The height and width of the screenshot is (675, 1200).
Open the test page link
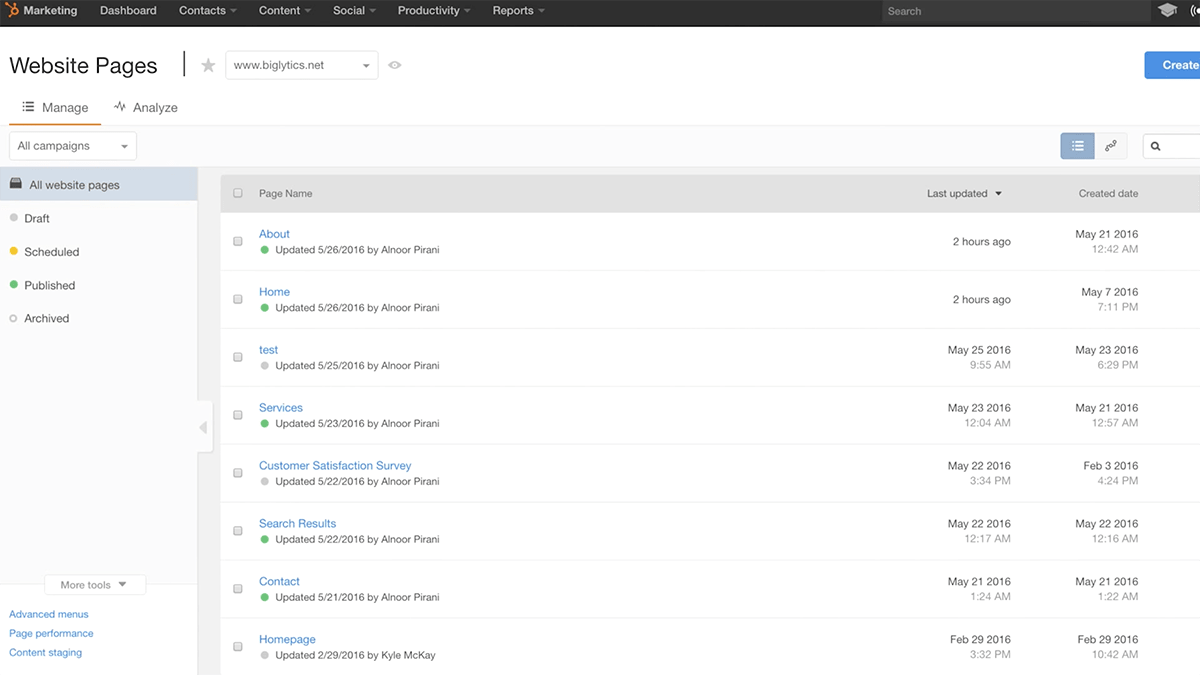click(x=268, y=350)
